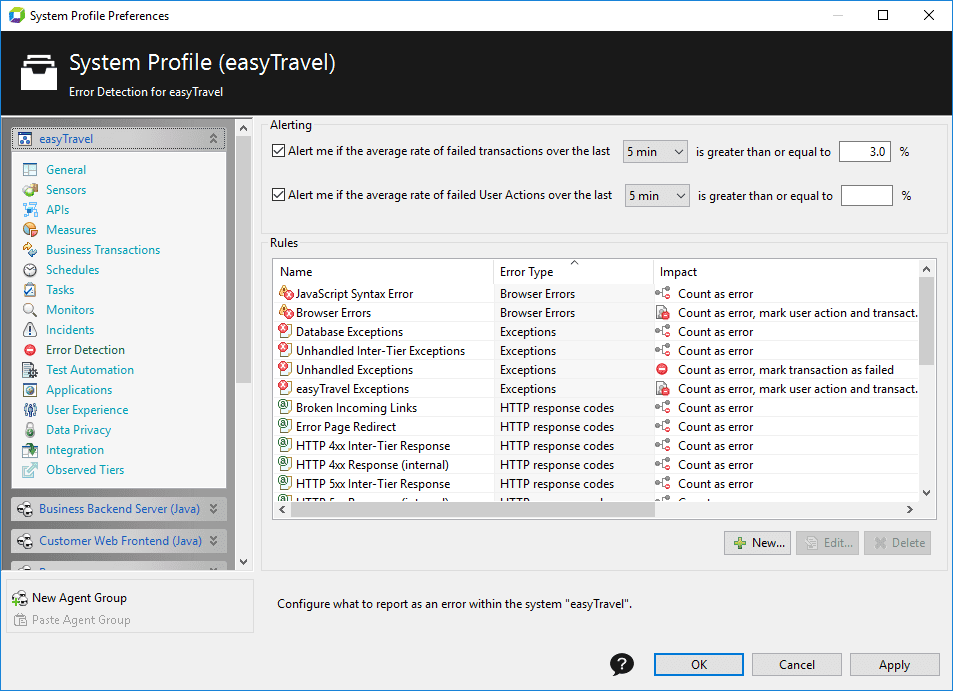Image resolution: width=953 pixels, height=691 pixels.
Task: Open the Incidents settings page
Action: 70,330
